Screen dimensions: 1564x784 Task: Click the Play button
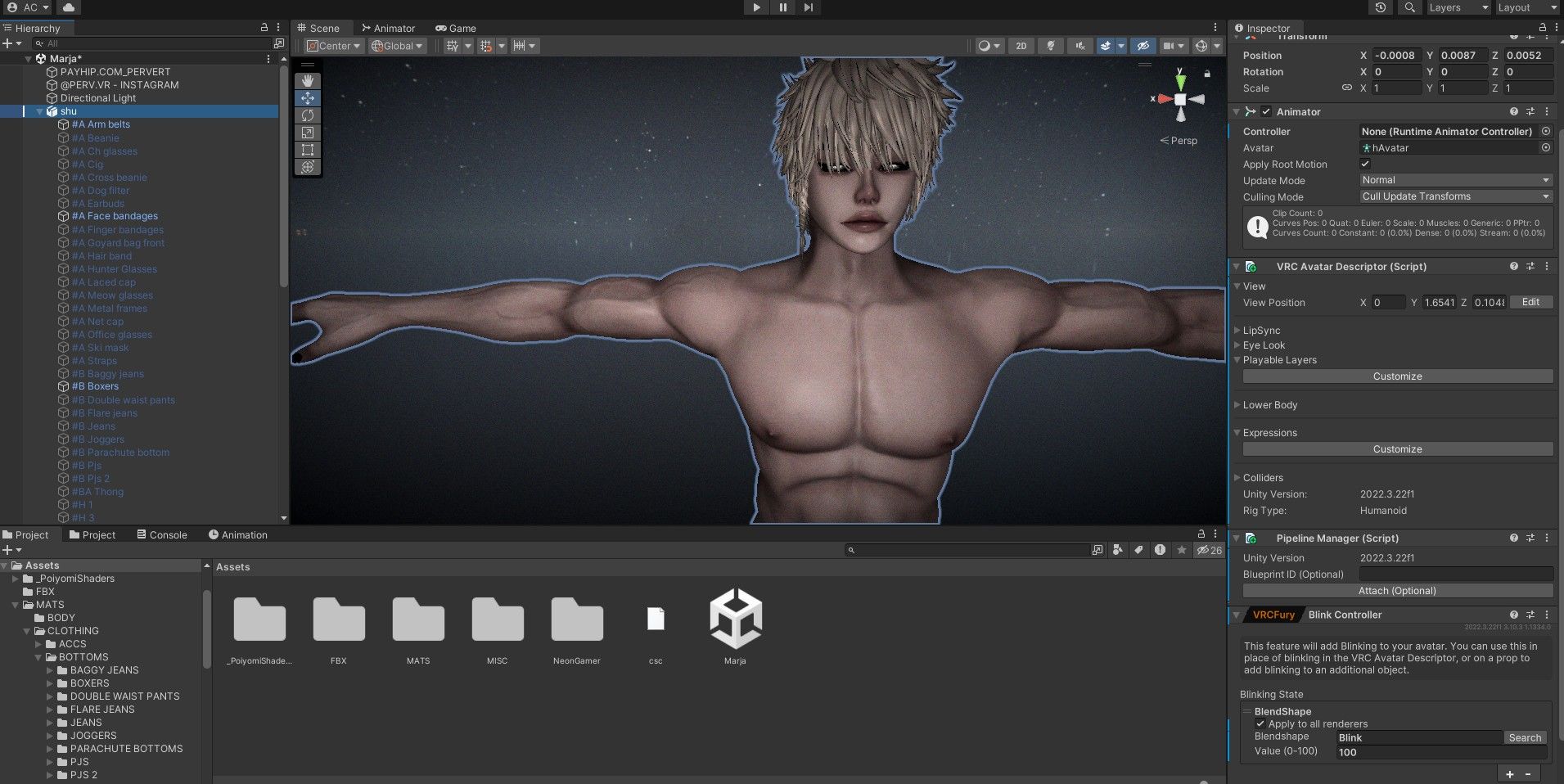tap(756, 7)
